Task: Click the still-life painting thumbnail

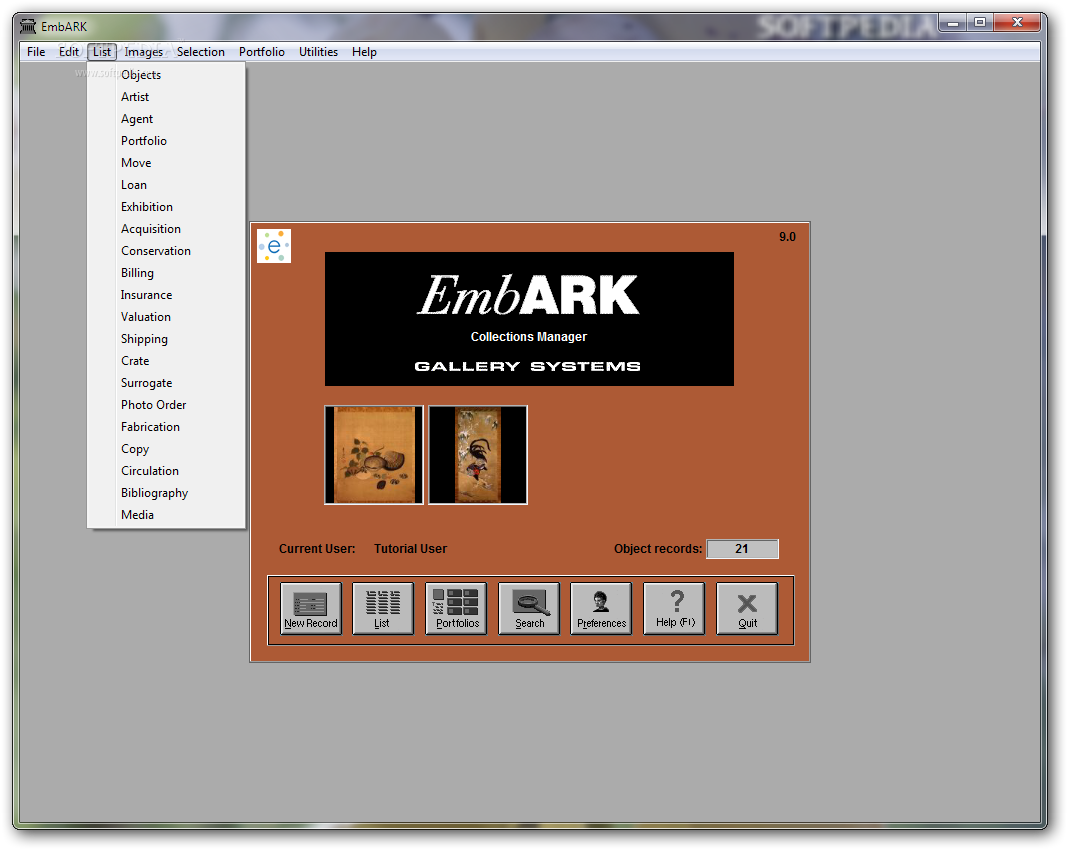Action: [374, 455]
